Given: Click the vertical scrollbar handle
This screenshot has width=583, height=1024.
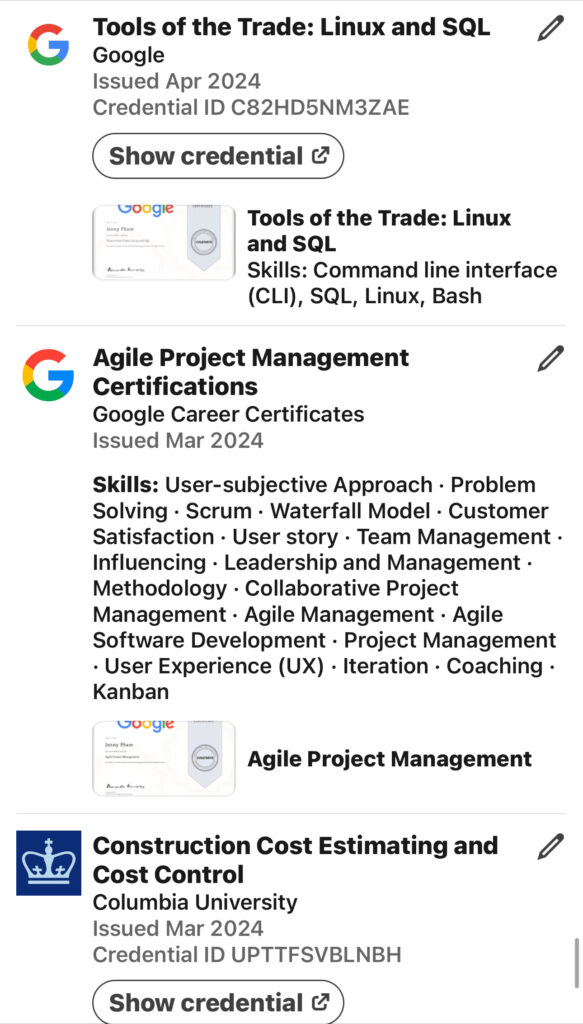Looking at the screenshot, I should 576,963.
